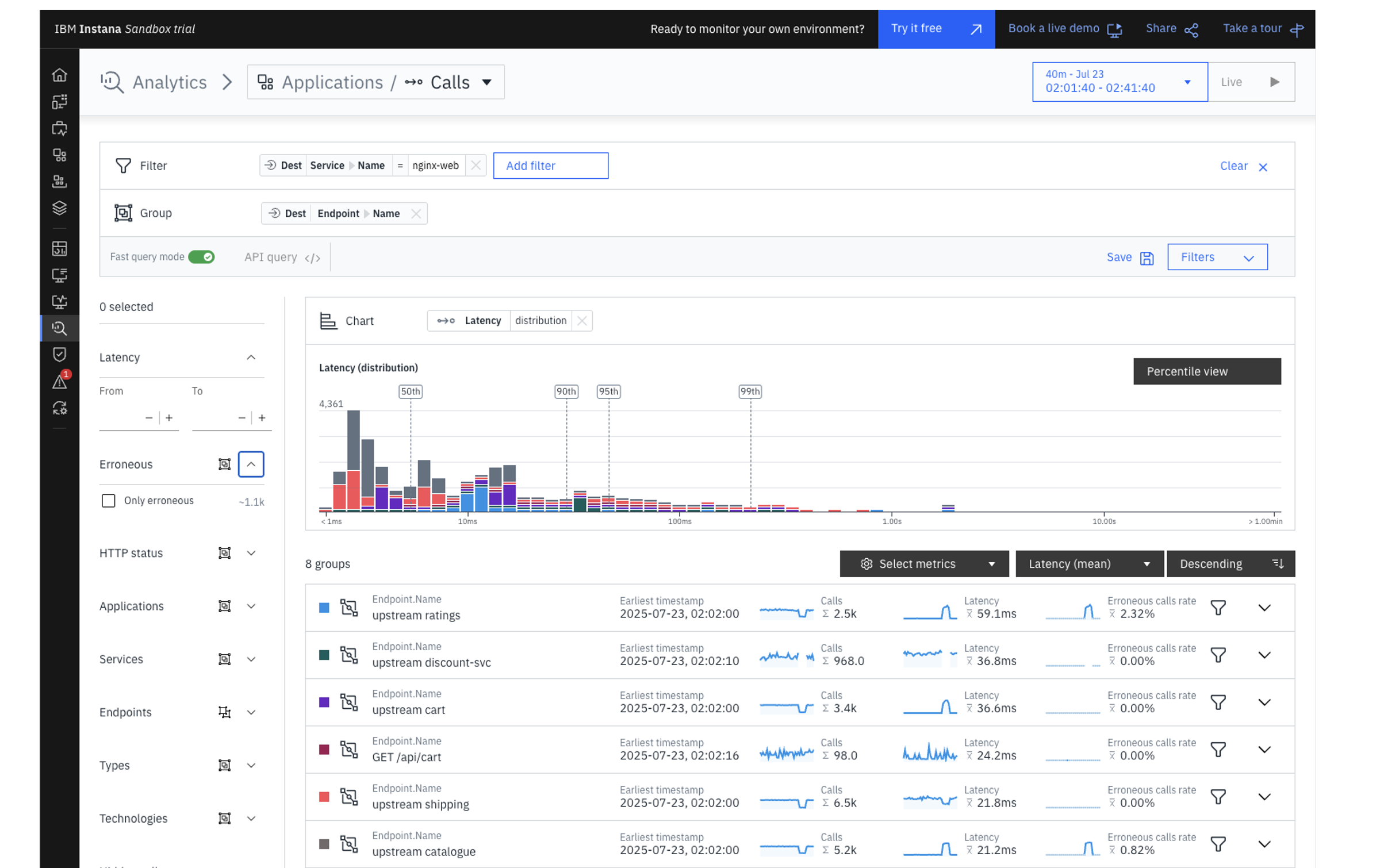Click the filter funnel icon for upstream ratings
Screen dimensions: 1380x868
(1218, 608)
